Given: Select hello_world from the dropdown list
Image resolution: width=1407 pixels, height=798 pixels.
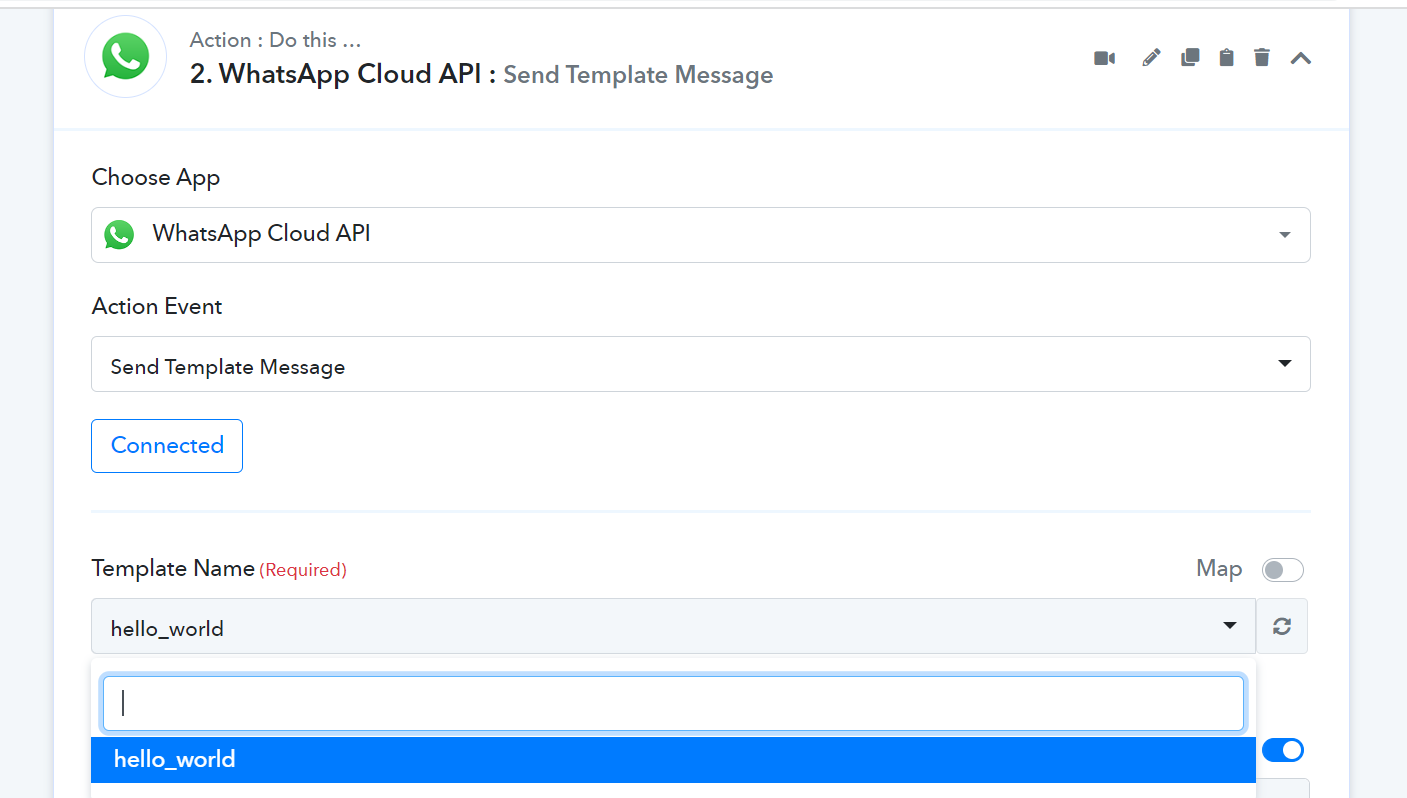Looking at the screenshot, I should coord(673,760).
